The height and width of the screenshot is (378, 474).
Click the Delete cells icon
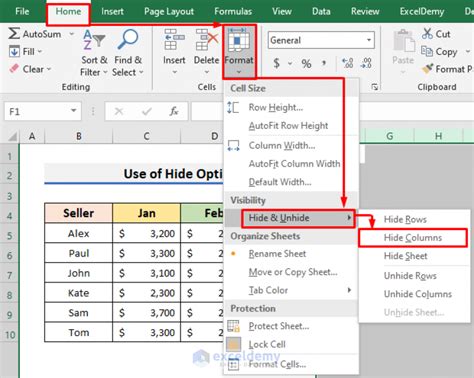coord(206,39)
